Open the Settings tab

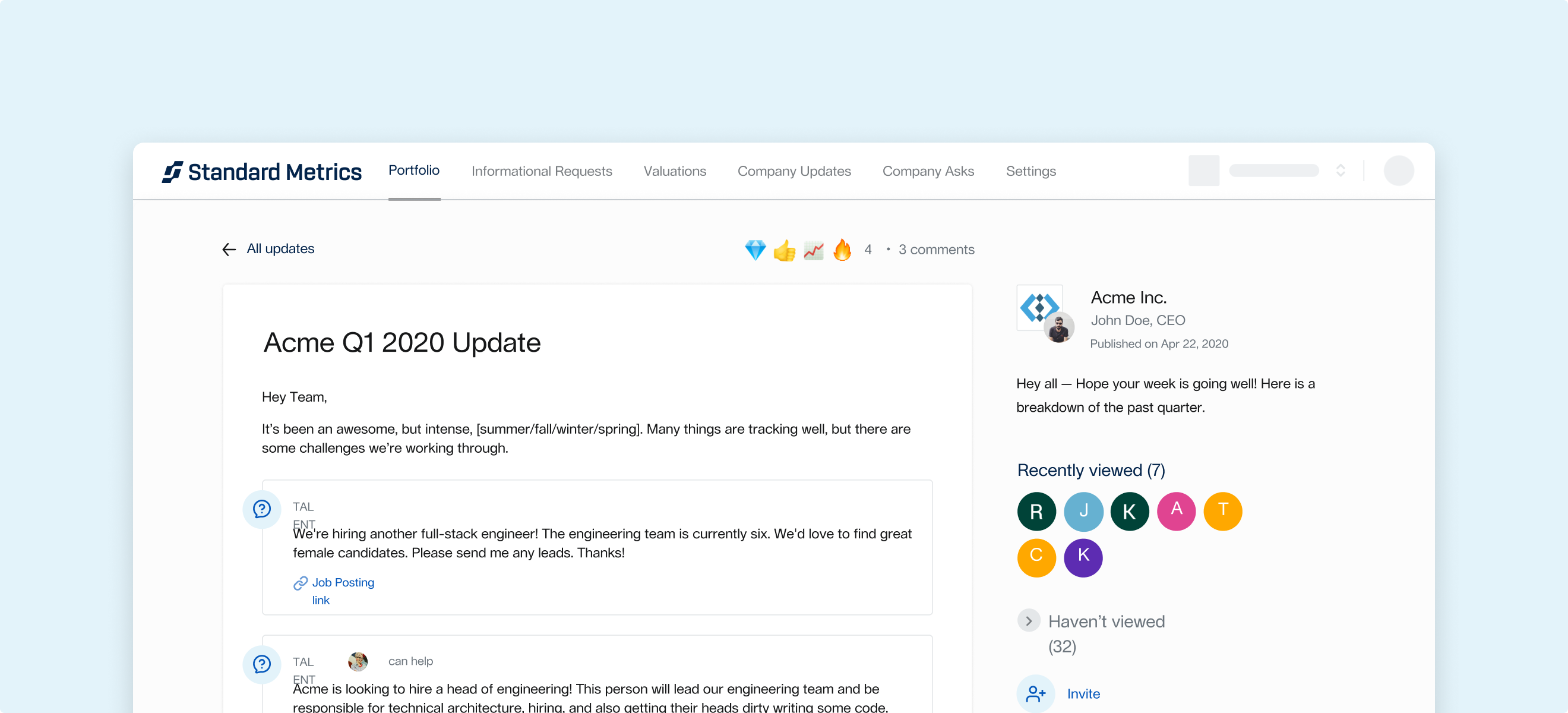pos(1030,172)
